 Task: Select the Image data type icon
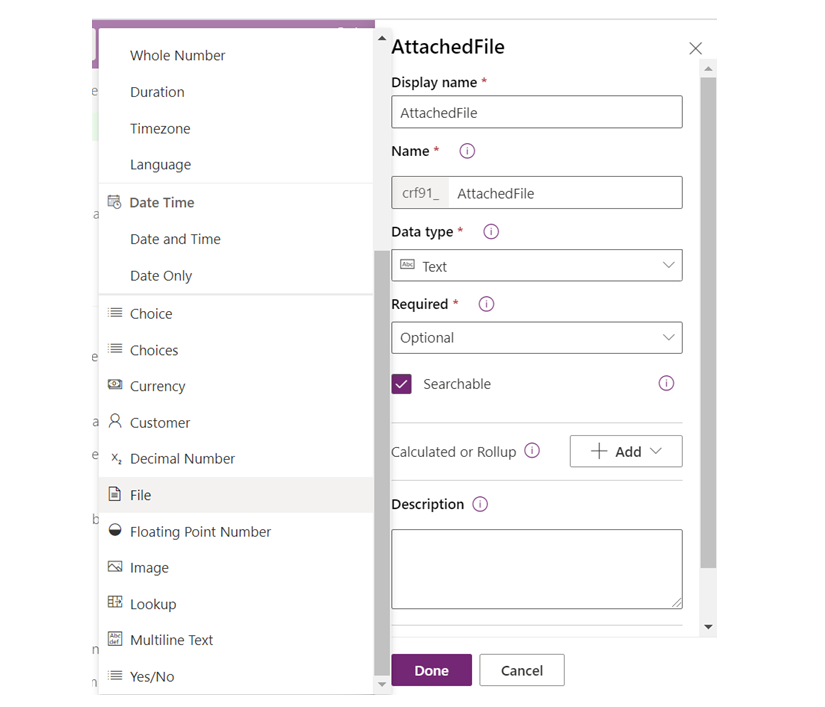[x=118, y=567]
